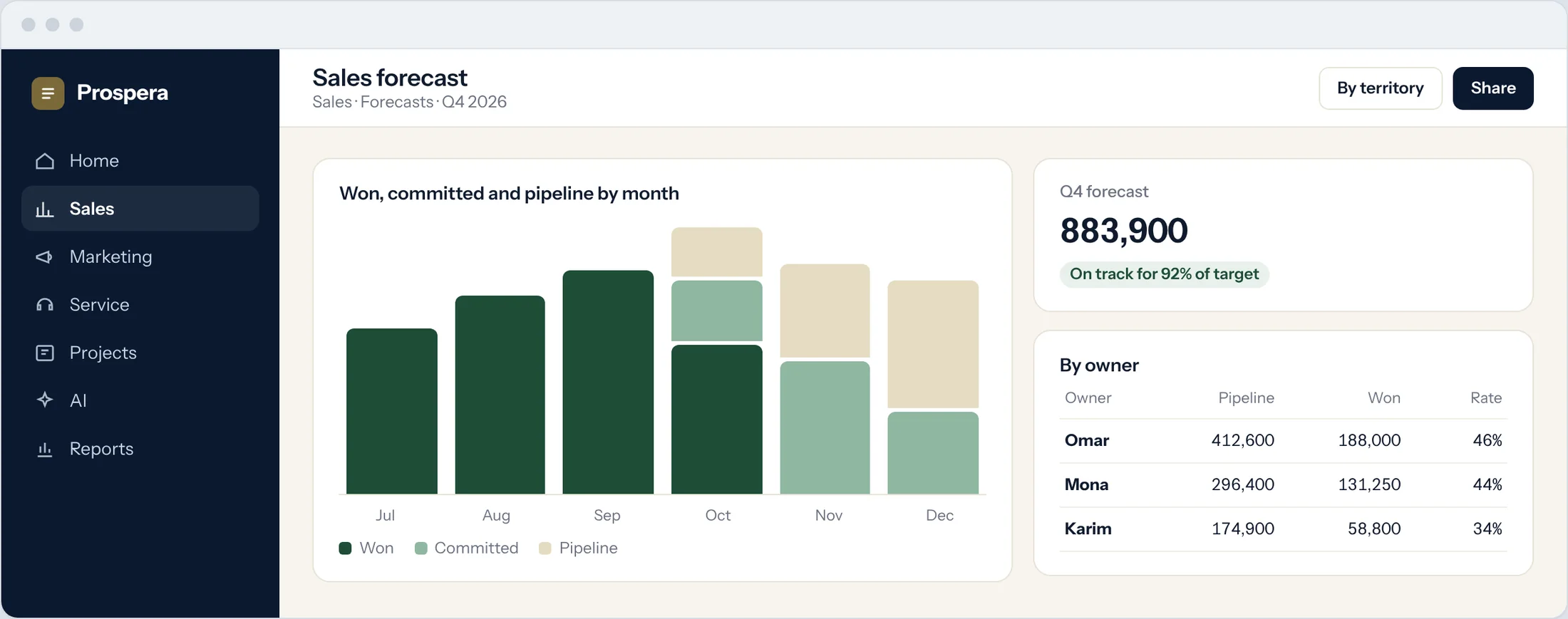Click the Sales breadcrumb in the header

coord(332,102)
